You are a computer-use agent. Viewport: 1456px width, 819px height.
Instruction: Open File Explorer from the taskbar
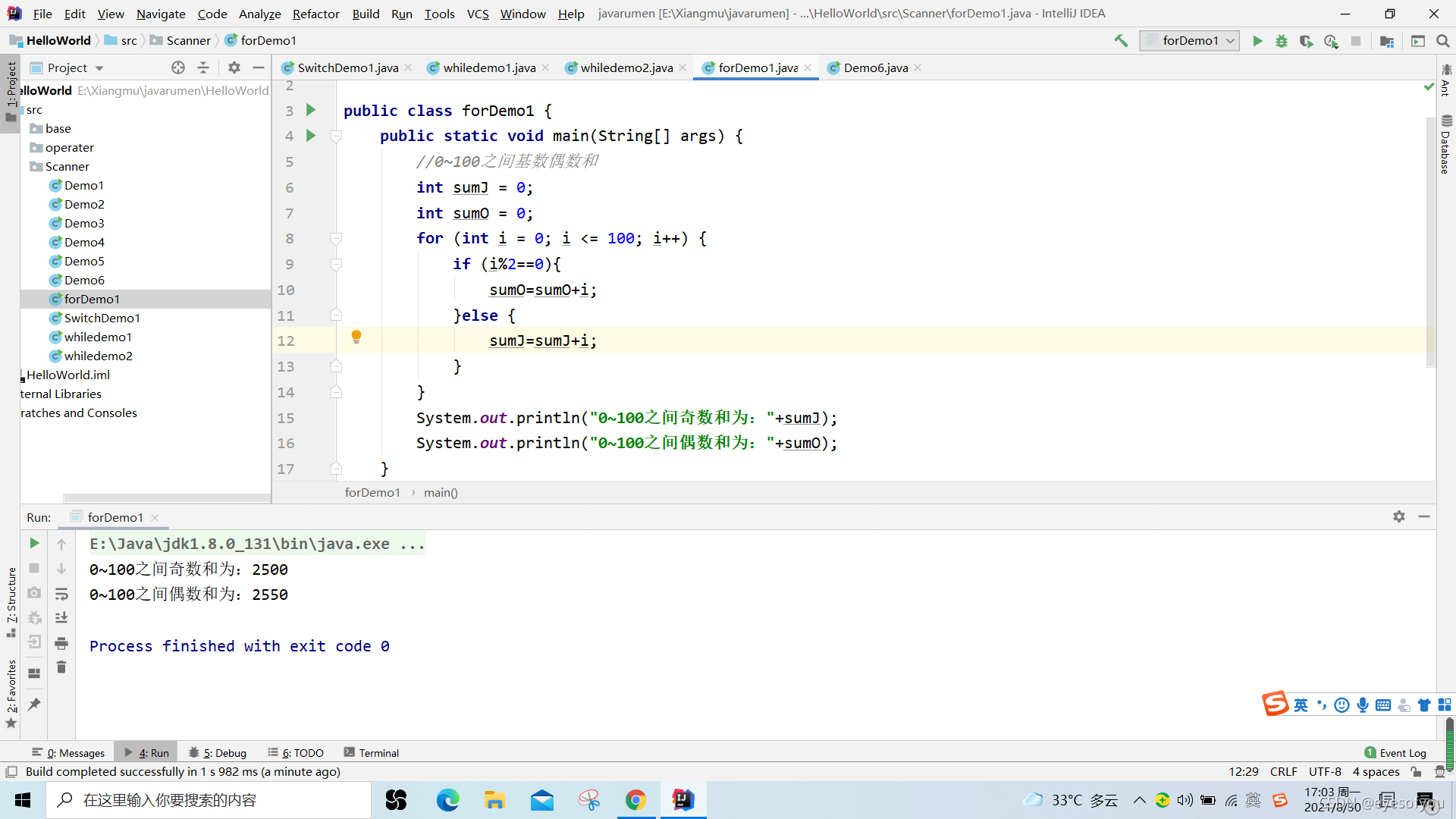[494, 800]
